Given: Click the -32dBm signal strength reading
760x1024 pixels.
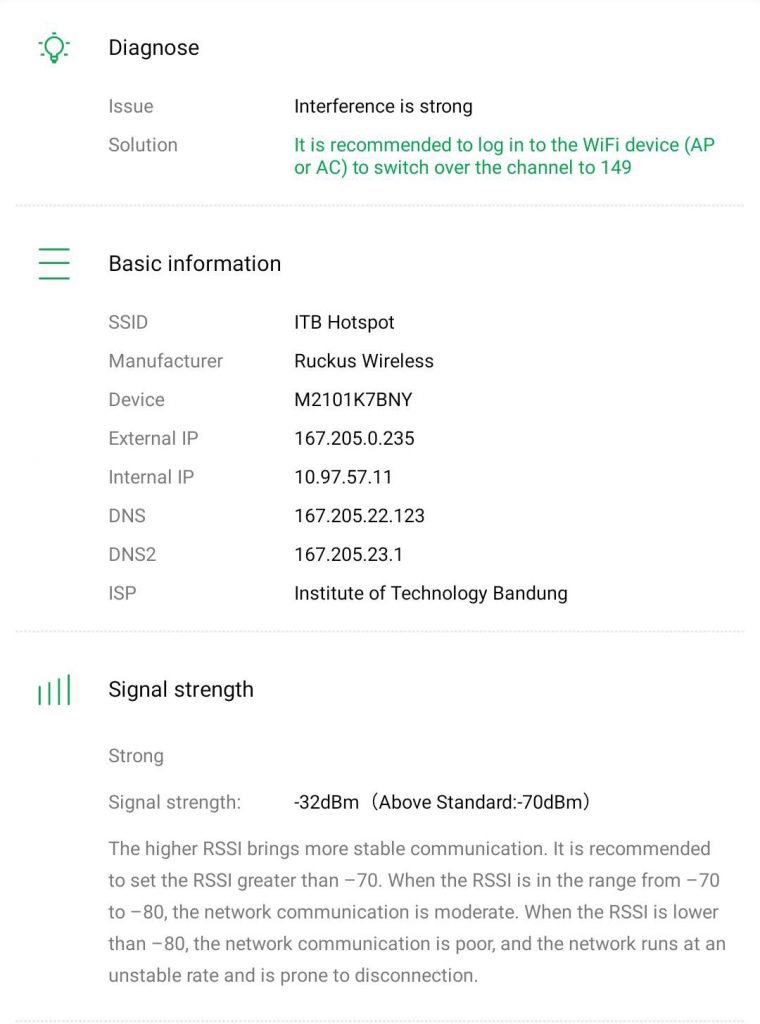Looking at the screenshot, I should 326,802.
